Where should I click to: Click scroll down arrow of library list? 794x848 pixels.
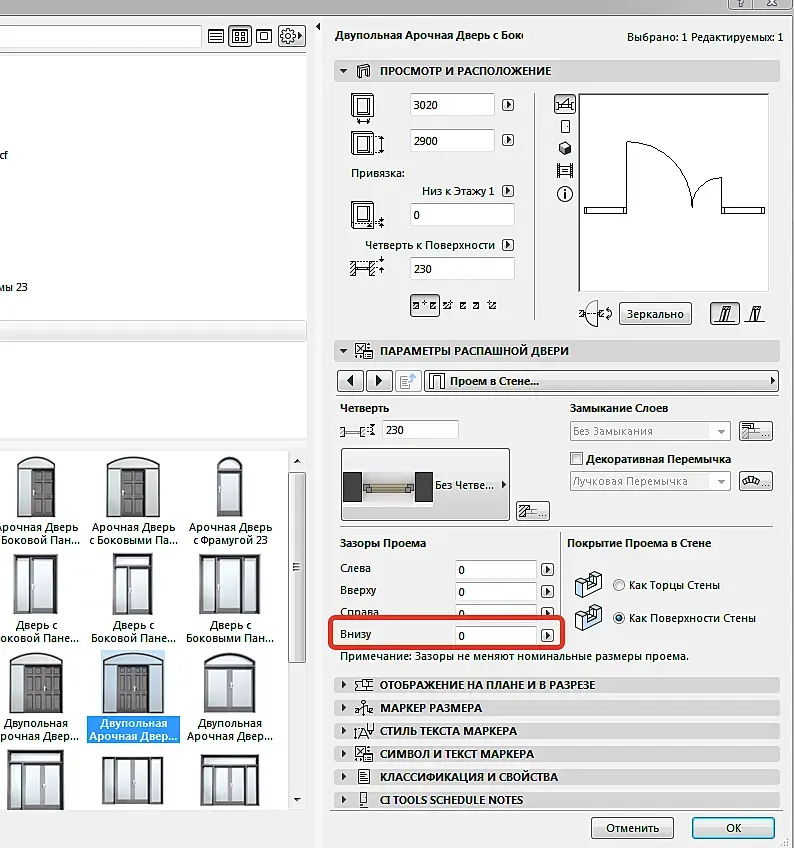coord(297,799)
